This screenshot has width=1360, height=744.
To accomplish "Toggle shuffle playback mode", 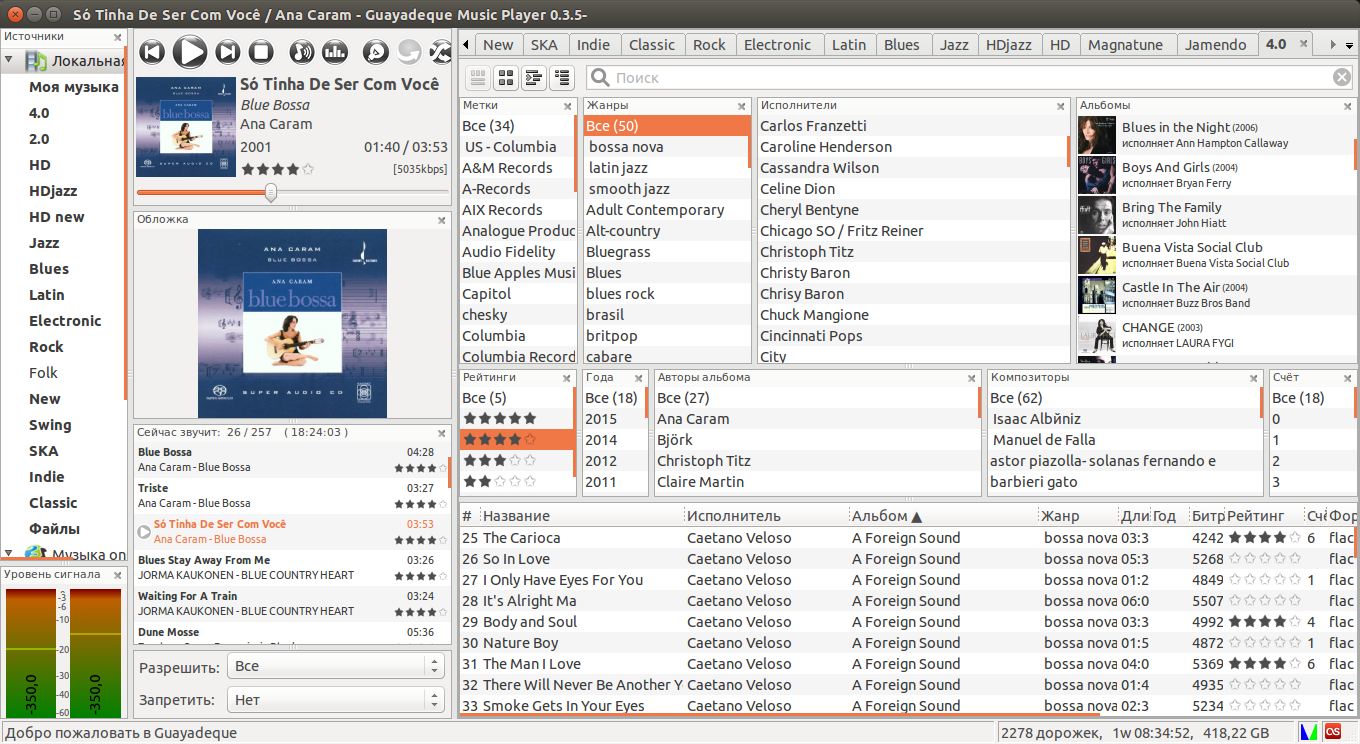I will (x=440, y=52).
